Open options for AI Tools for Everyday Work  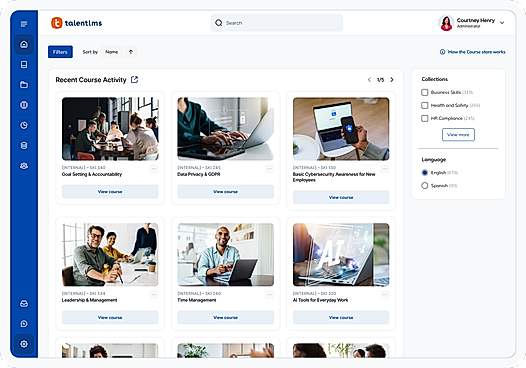(x=385, y=295)
